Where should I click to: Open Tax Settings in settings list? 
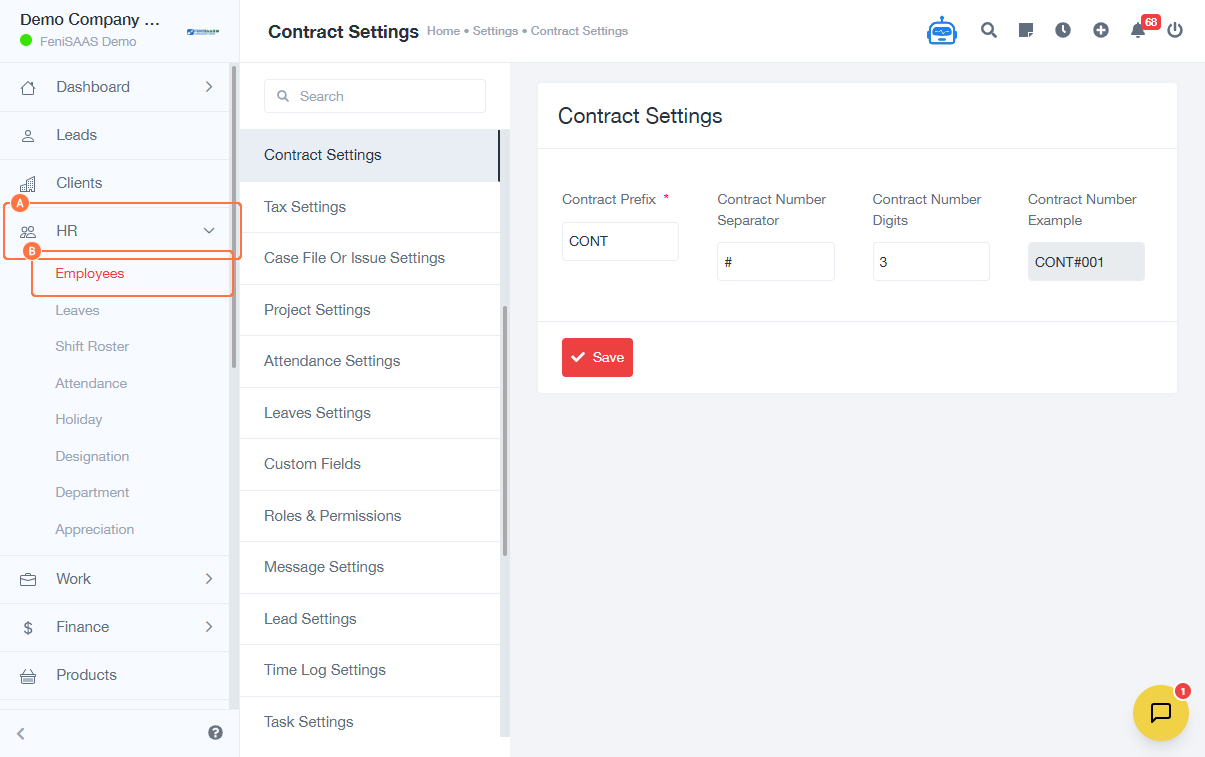pyautogui.click(x=305, y=207)
